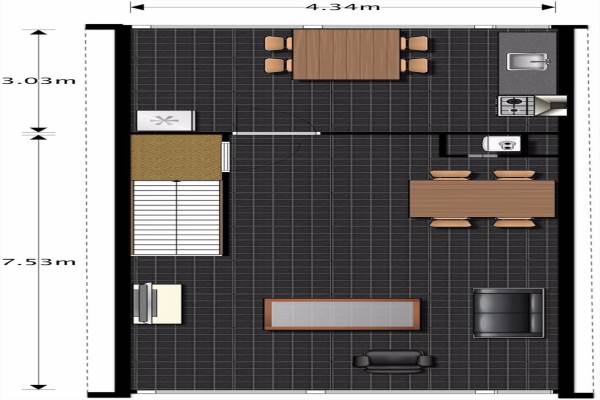Select the brown stair landing
Image resolution: width=600 pixels, height=400 pixels.
click(x=175, y=157)
